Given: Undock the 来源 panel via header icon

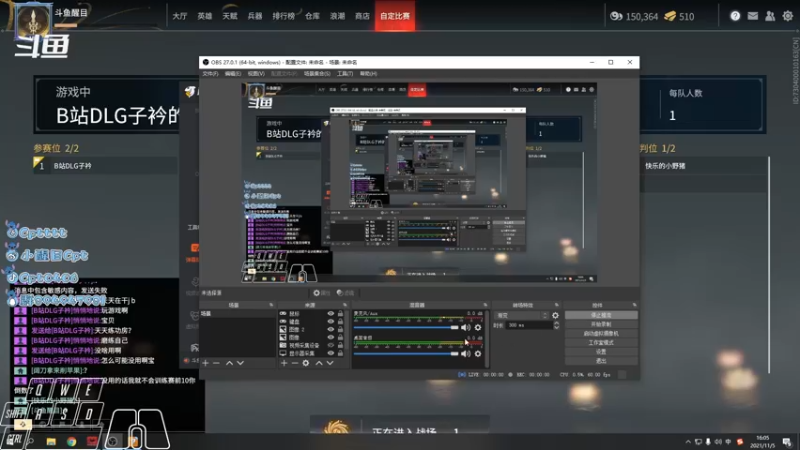Looking at the screenshot, I should pyautogui.click(x=345, y=305).
